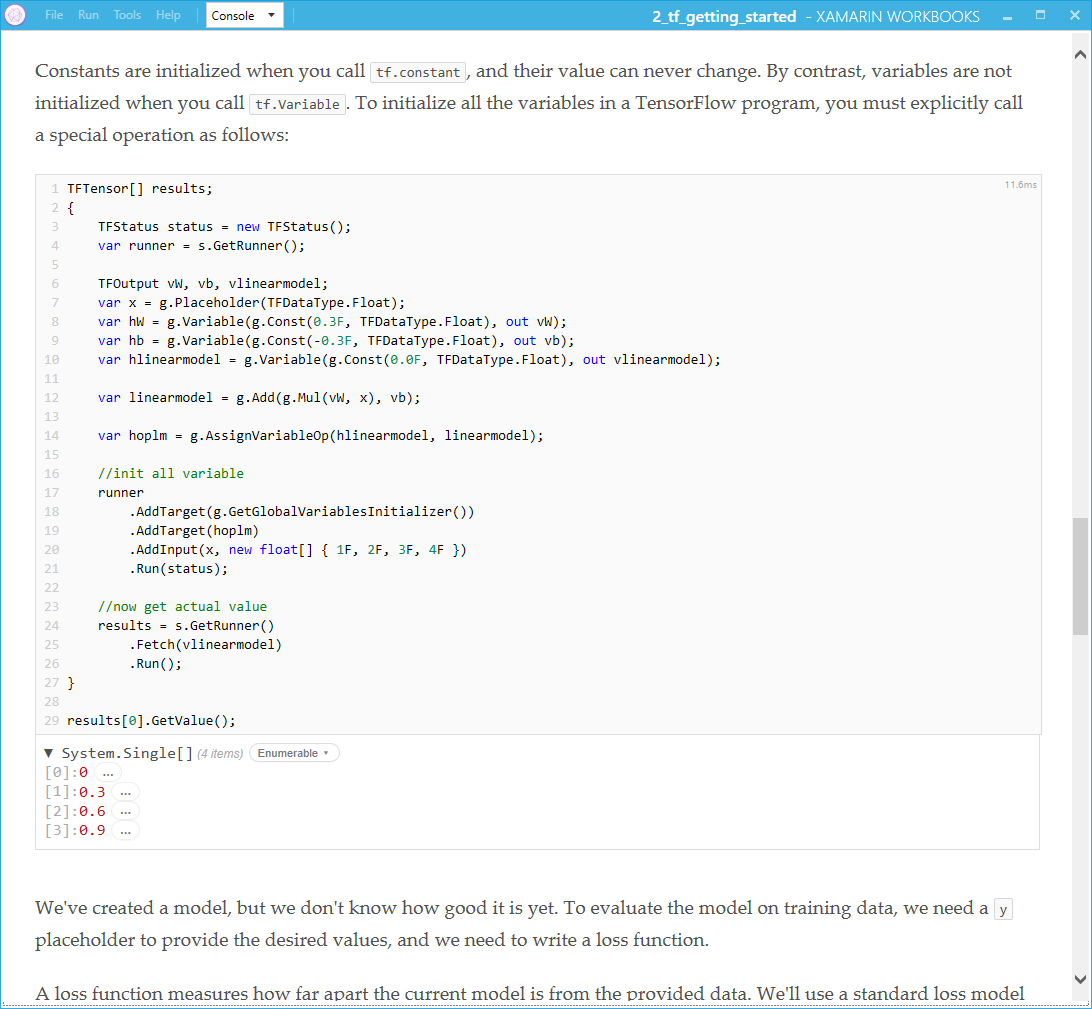Viewport: 1092px width, 1009px height.
Task: Click the tf.Variable inline code
Action: click(x=297, y=104)
